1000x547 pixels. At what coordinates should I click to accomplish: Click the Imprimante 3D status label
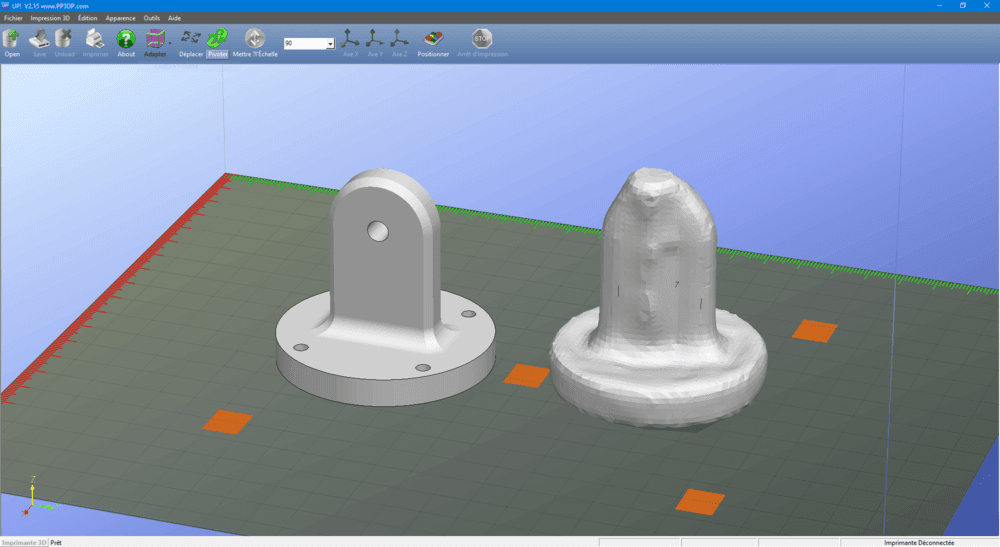click(24, 543)
